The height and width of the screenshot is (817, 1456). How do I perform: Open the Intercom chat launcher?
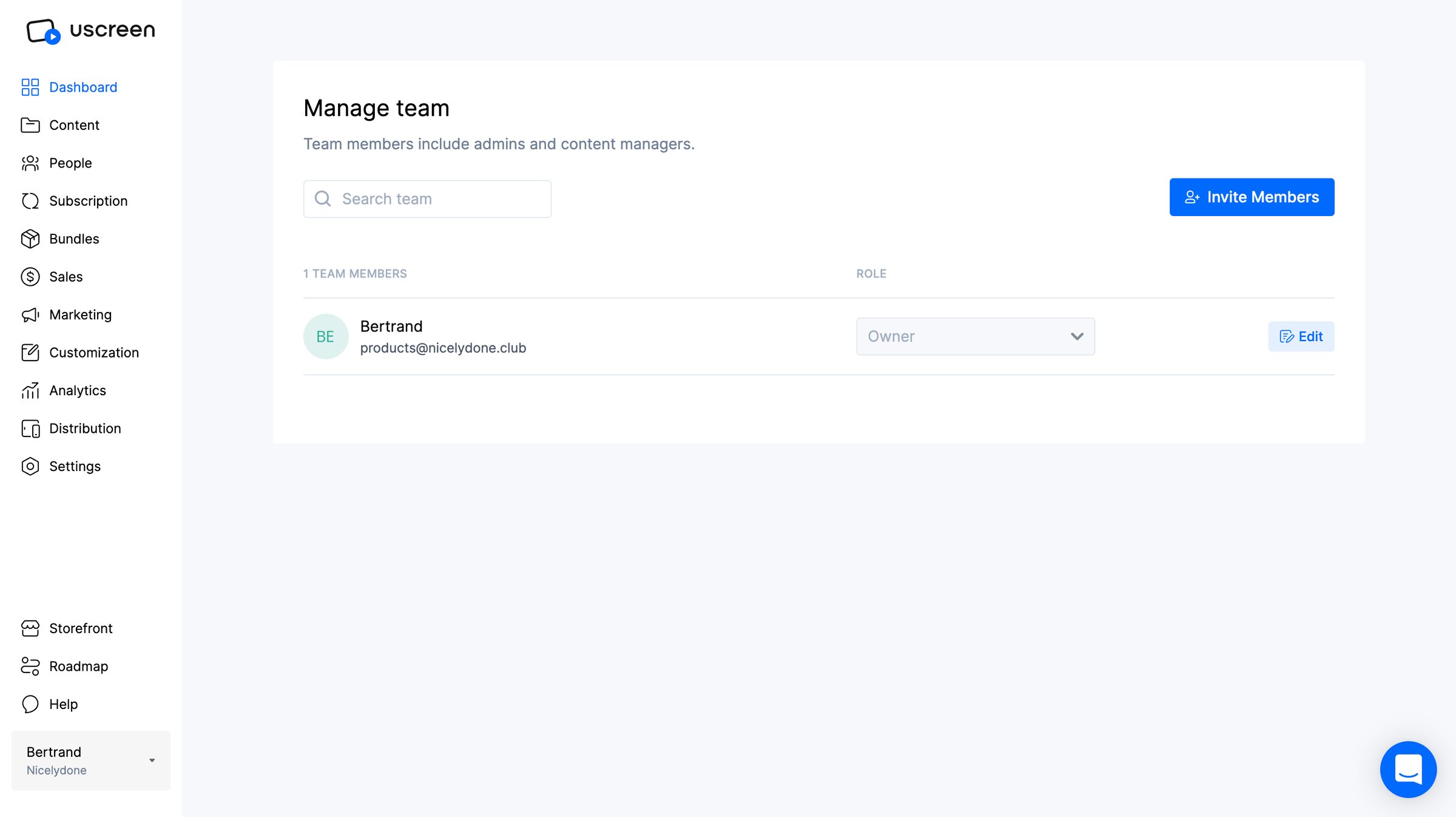[1408, 769]
